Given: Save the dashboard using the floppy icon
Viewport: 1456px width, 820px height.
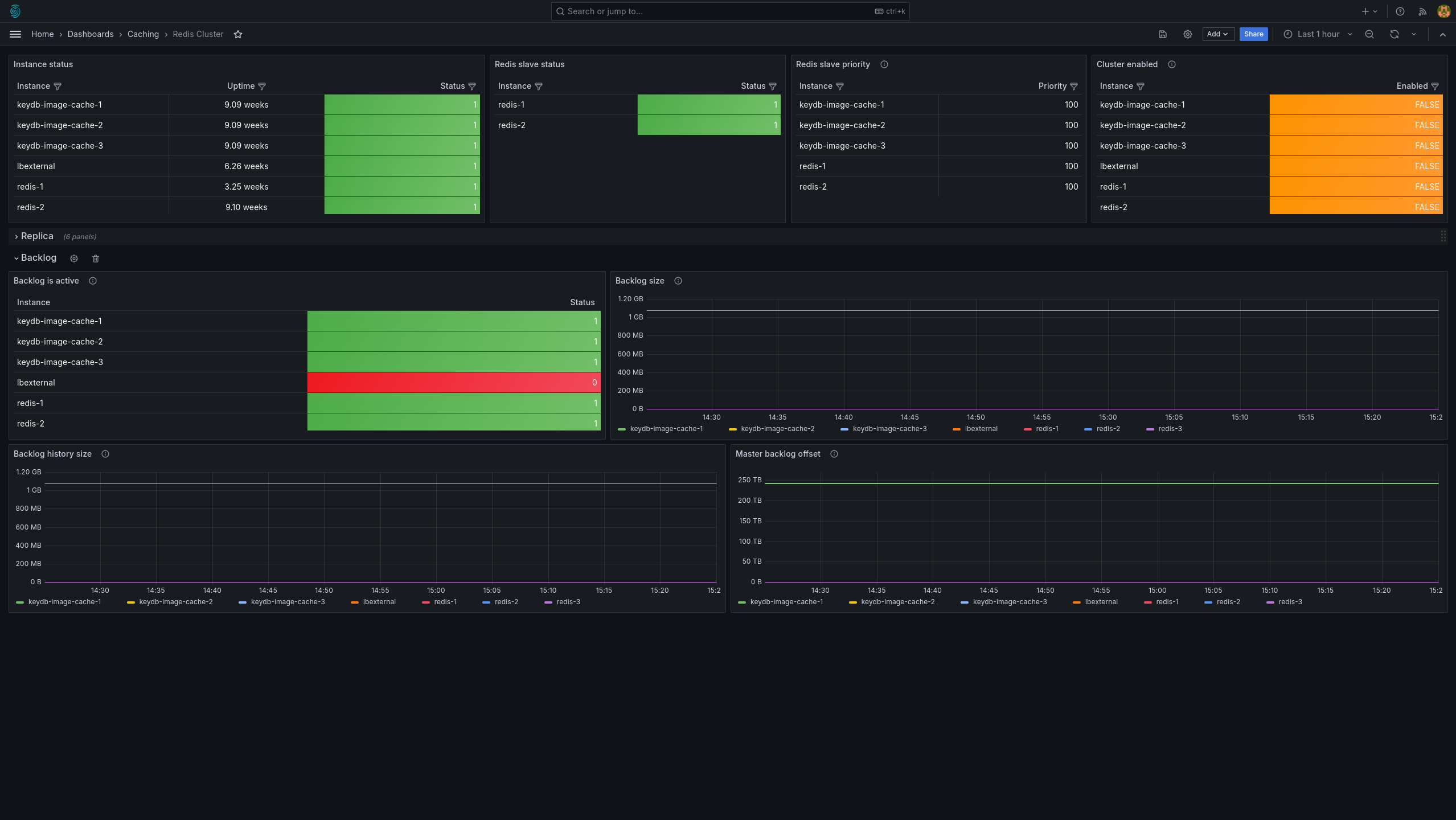Looking at the screenshot, I should 1163,34.
